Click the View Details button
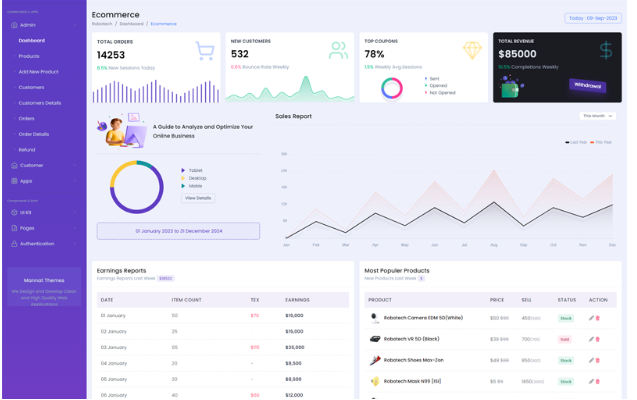 (197, 198)
